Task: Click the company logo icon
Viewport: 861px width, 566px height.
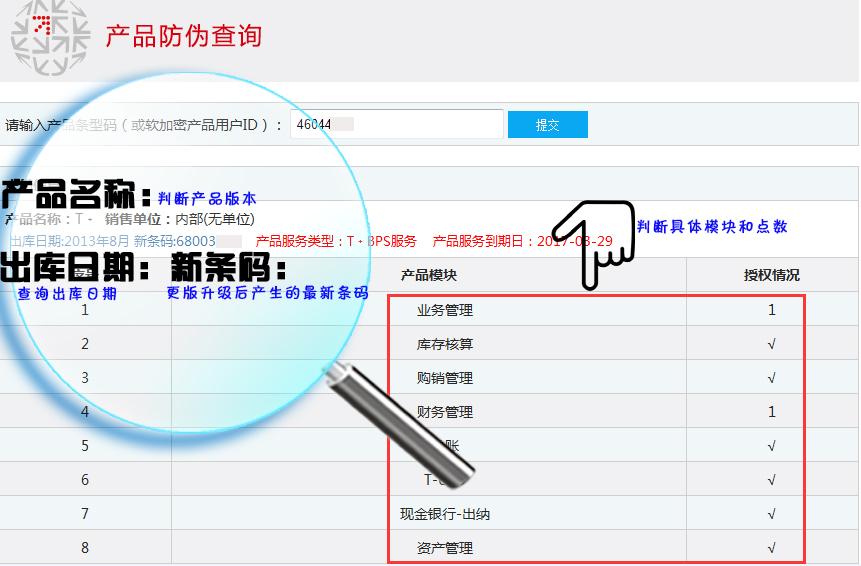Action: (x=42, y=38)
